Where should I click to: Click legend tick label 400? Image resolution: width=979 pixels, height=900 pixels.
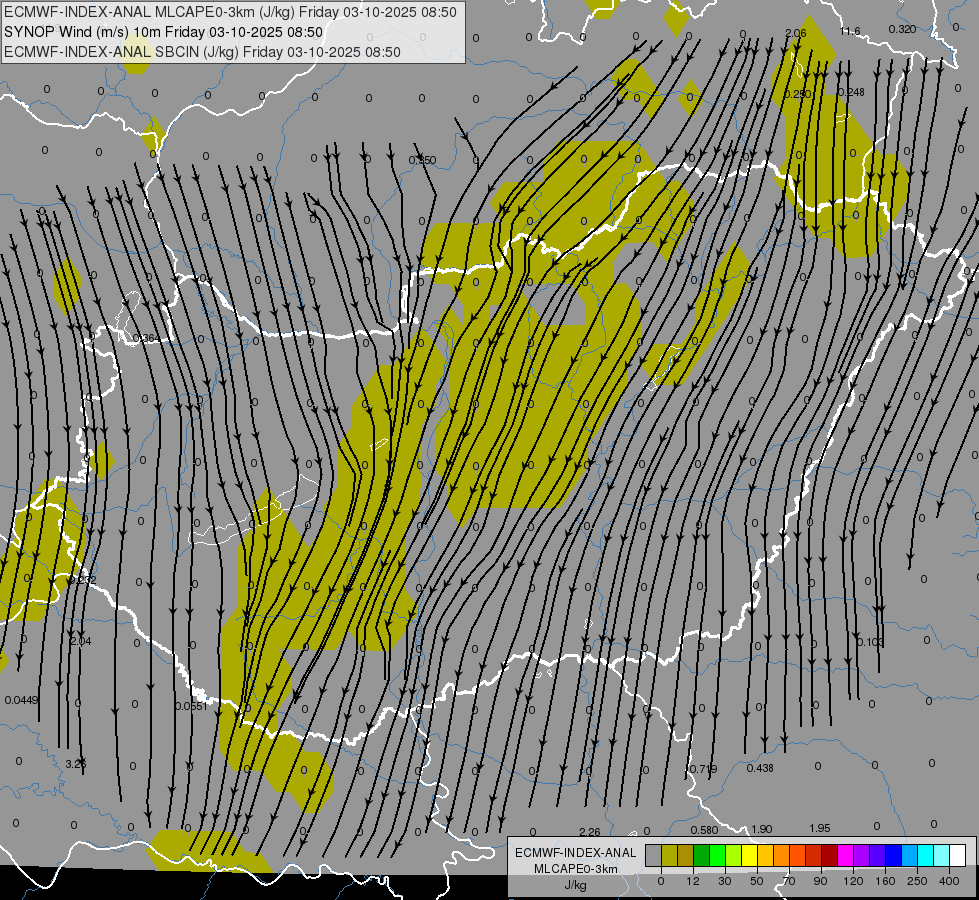point(950,881)
